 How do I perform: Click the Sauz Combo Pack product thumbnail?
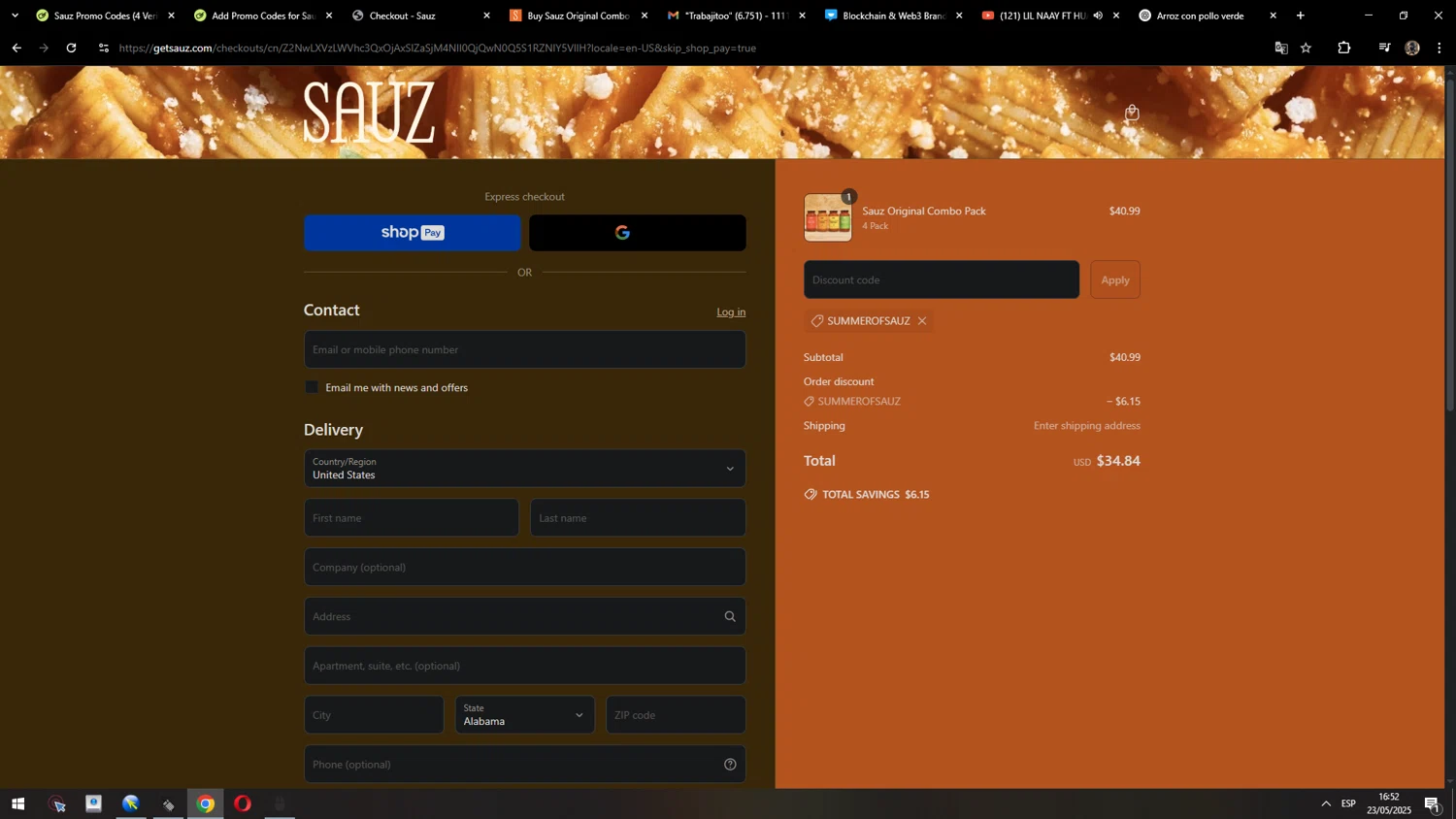click(828, 217)
